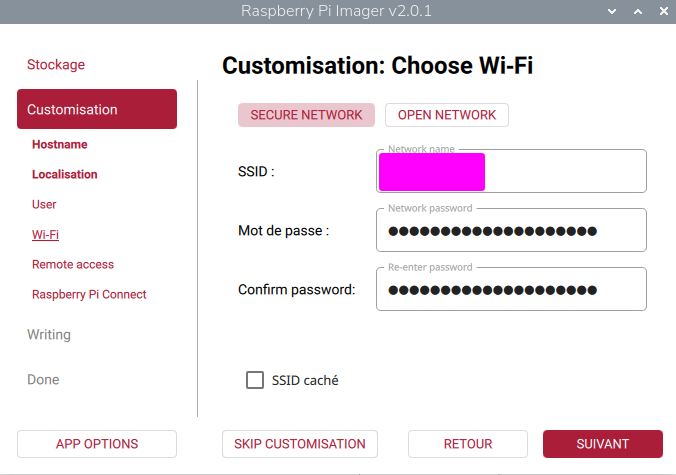Click Suivant to continue
The height and width of the screenshot is (475, 676).
pos(602,444)
